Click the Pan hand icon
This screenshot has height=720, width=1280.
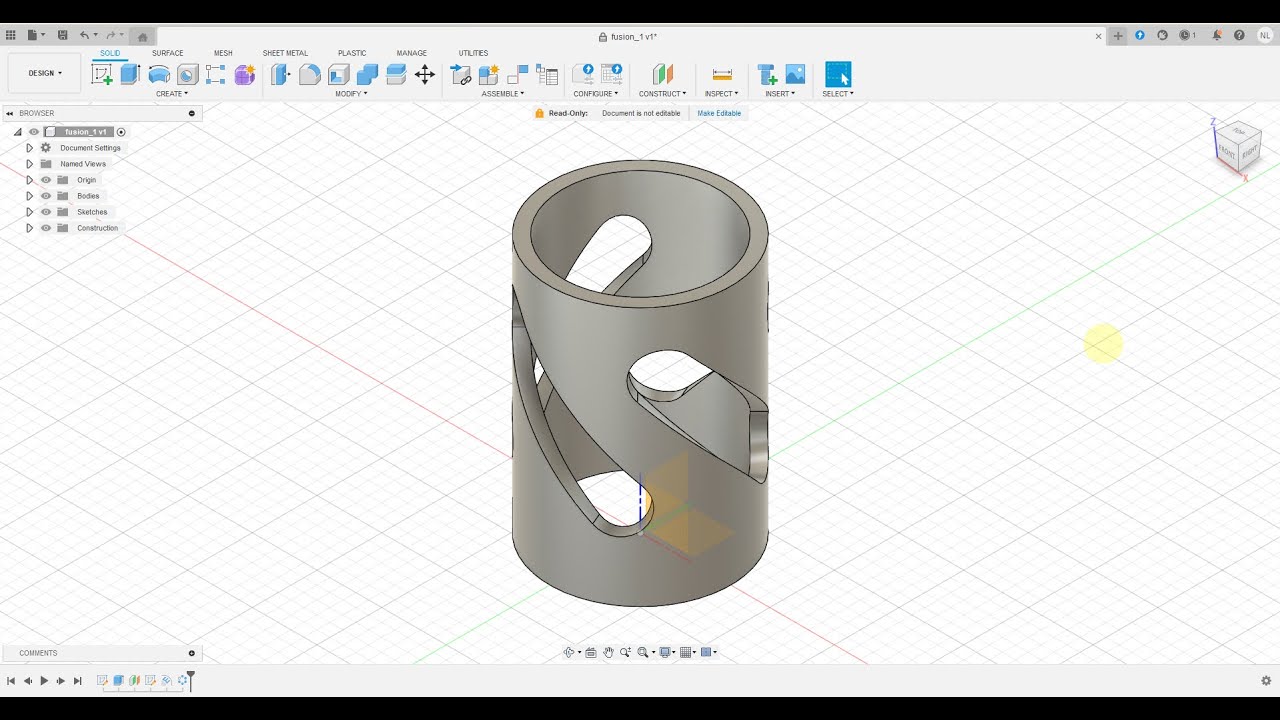608,652
